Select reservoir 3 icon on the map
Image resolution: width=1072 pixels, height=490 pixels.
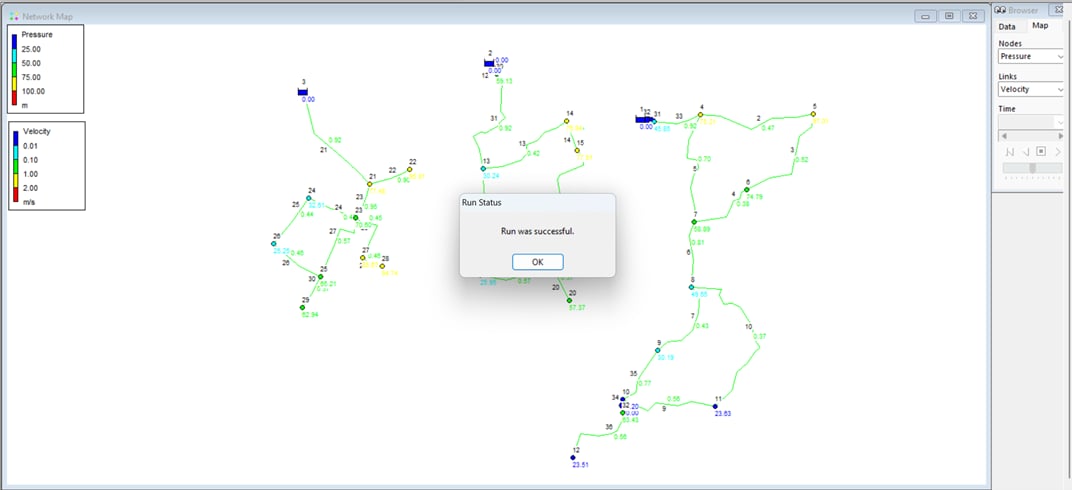point(304,92)
